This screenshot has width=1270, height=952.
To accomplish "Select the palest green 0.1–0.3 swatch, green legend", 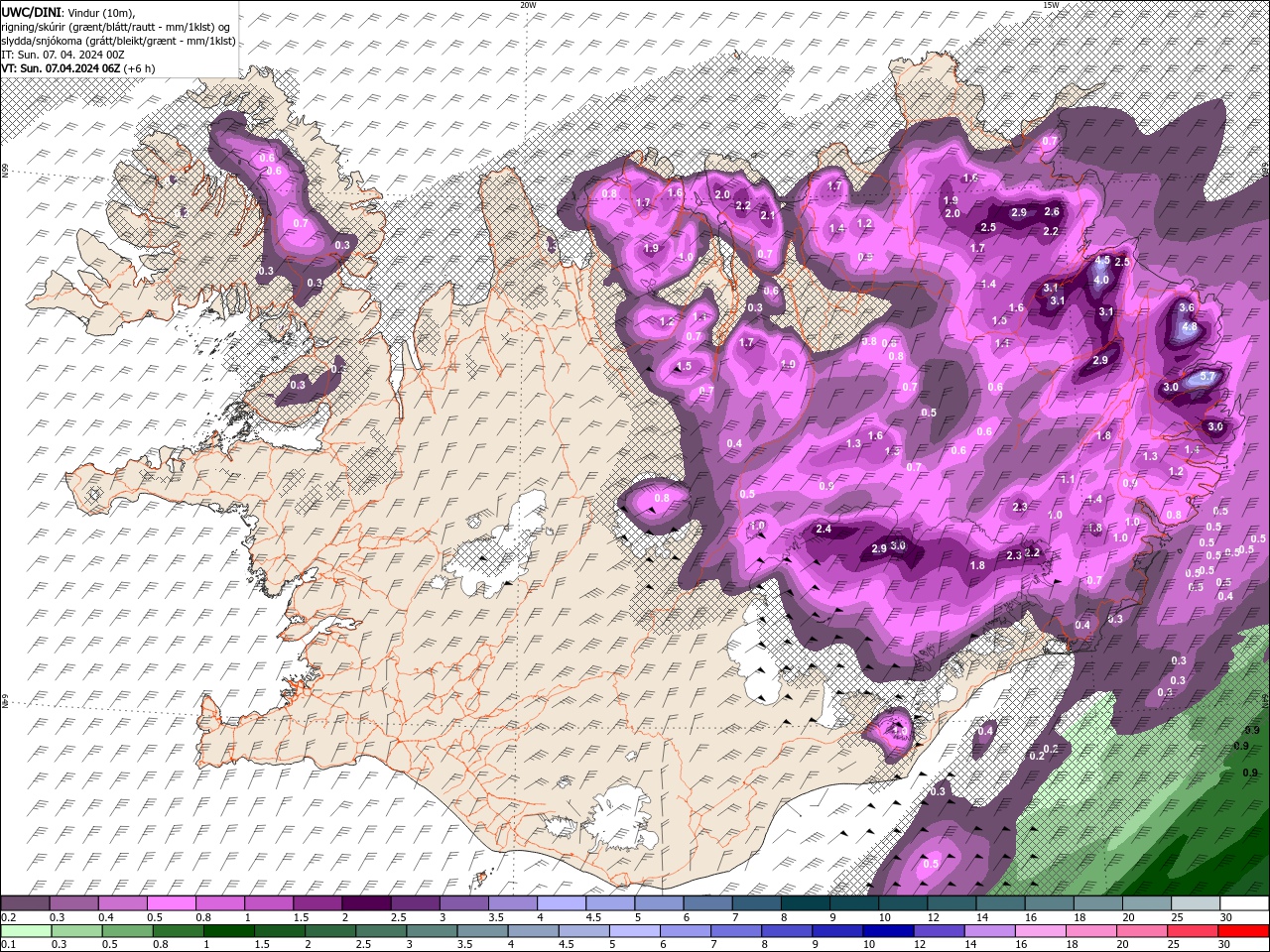I will tap(27, 931).
